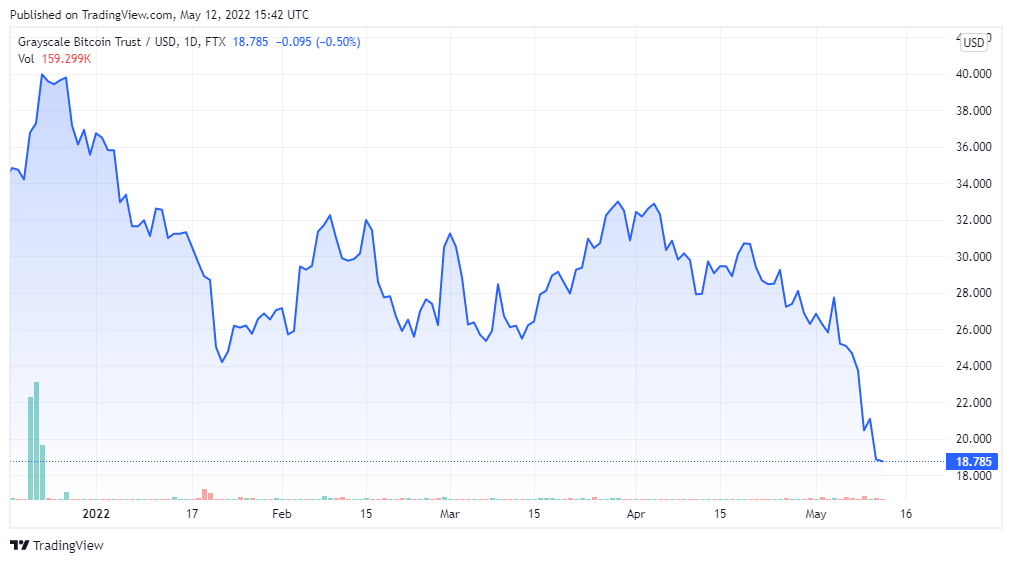The image size is (1012, 563).
Task: Click the 38.000 price axis label
Action: coord(973,110)
